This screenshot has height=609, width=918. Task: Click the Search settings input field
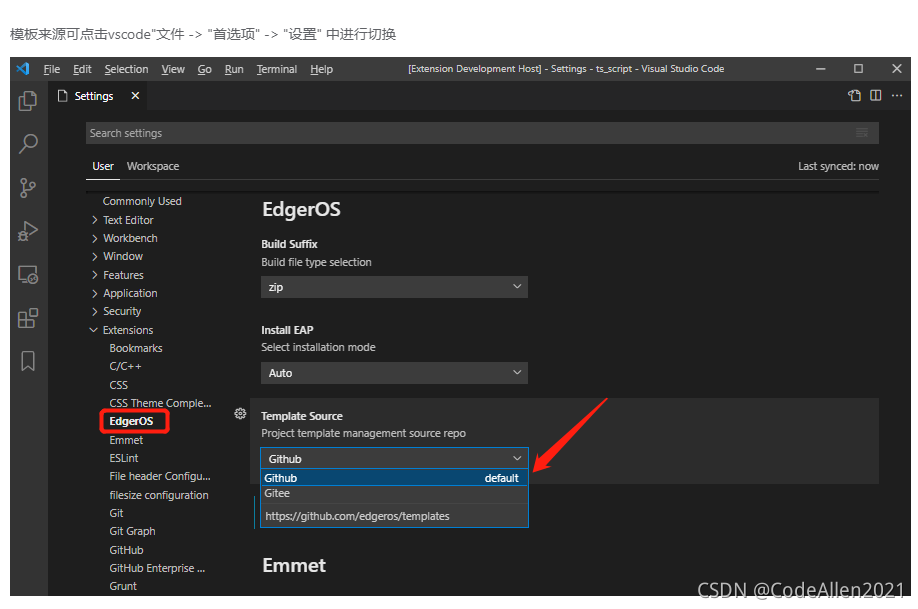coord(482,133)
